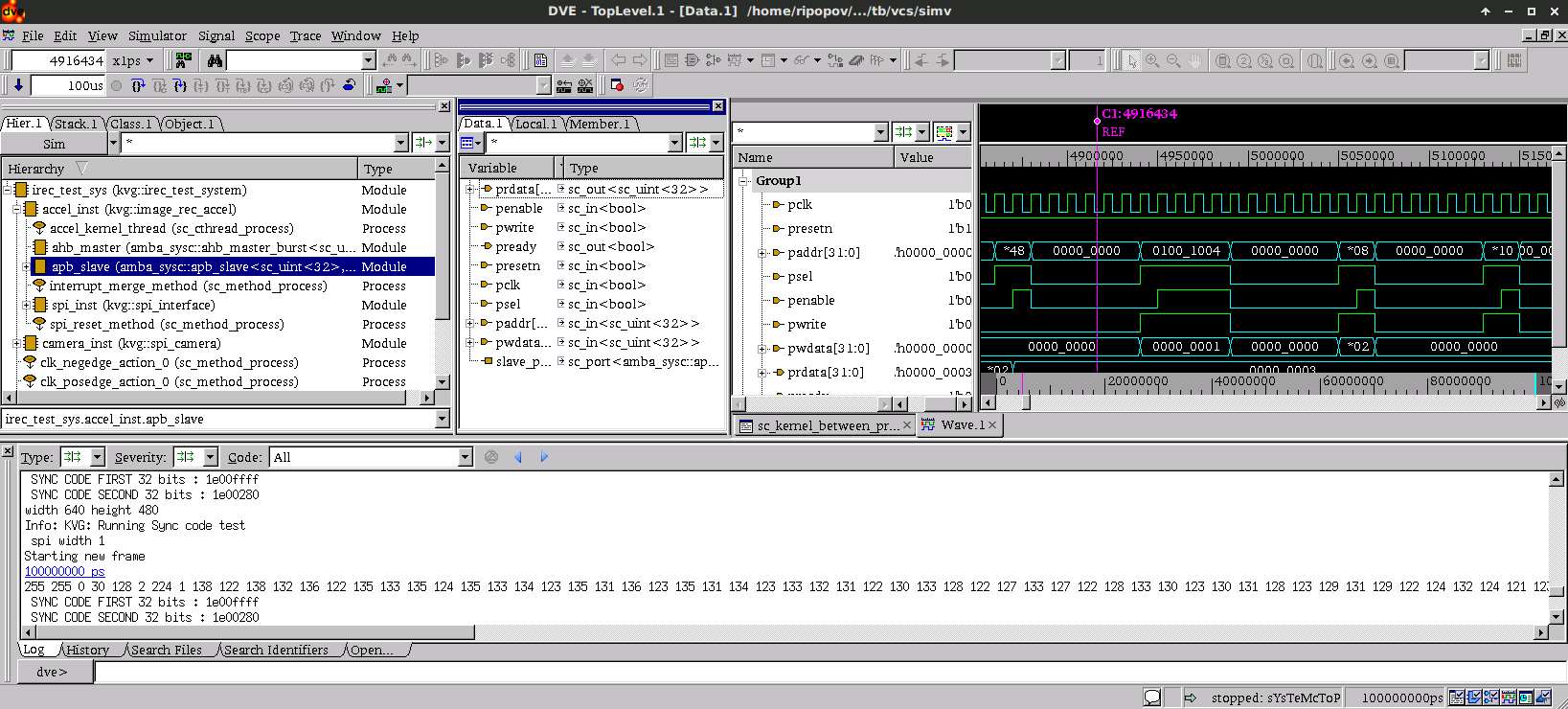Screen dimensions: 1568x709
Task: Select accel_kernel_thread process row
Action: (x=171, y=228)
